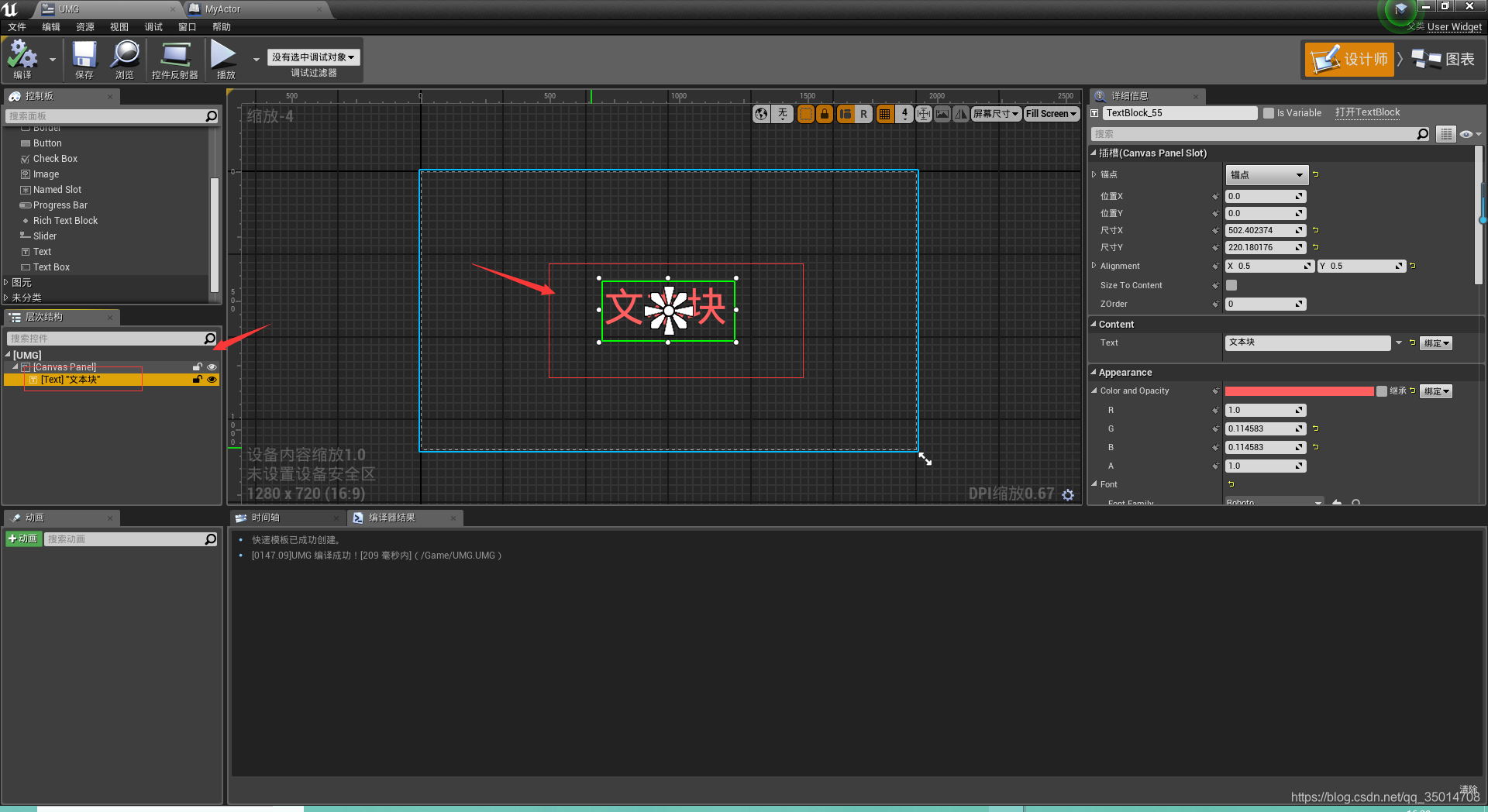Click the 位置X animation keyframe icon
The height and width of the screenshot is (812, 1488).
pos(1215,197)
